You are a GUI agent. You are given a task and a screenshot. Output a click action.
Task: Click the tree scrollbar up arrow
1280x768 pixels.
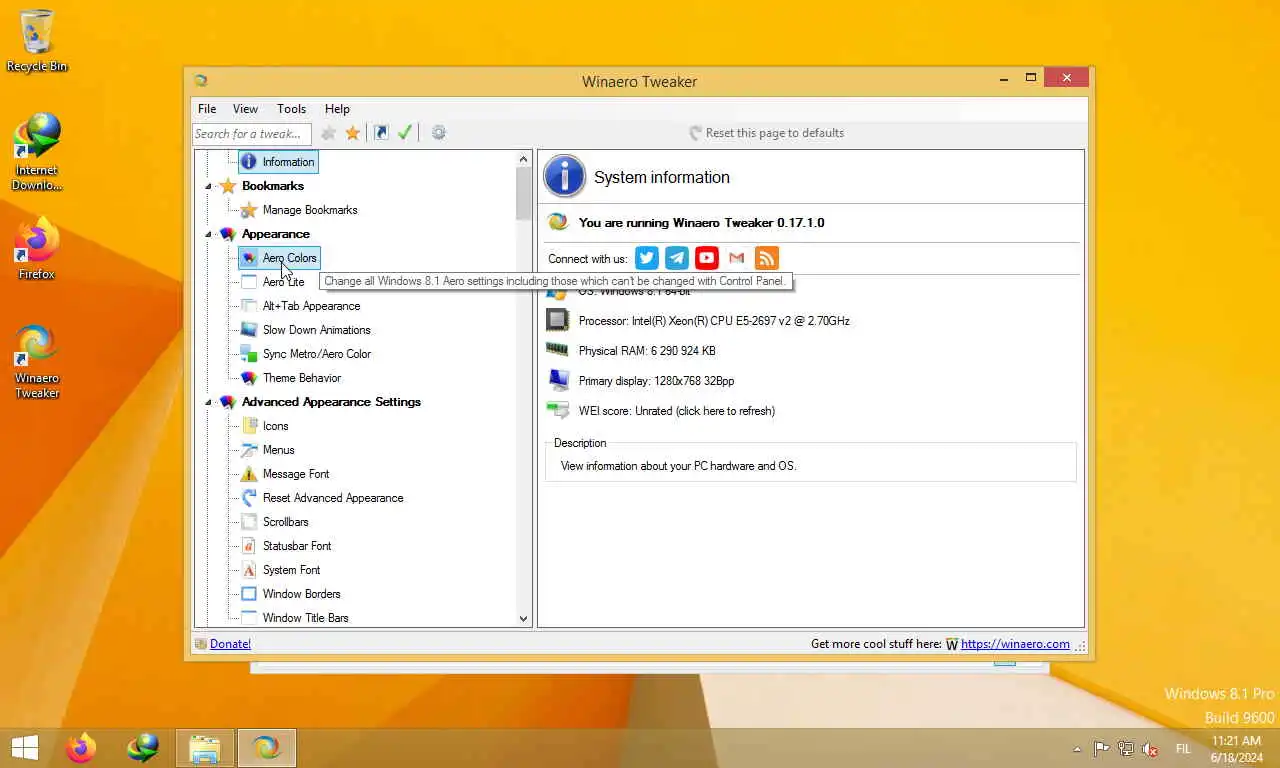(x=523, y=159)
